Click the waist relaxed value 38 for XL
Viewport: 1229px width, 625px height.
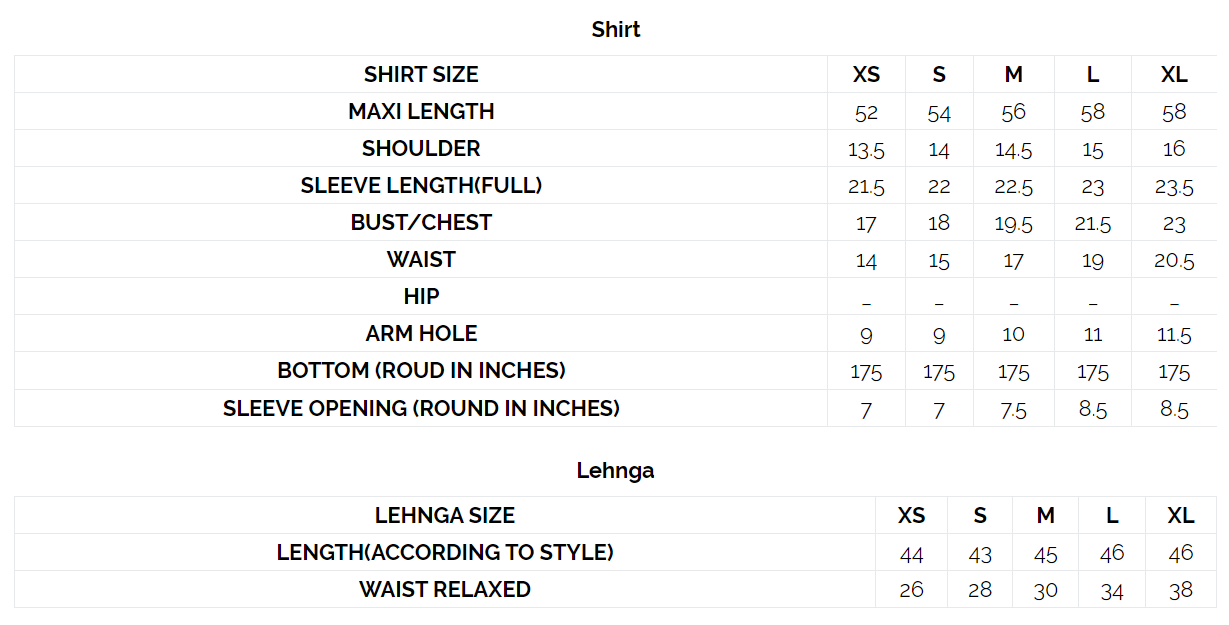coord(1181,590)
